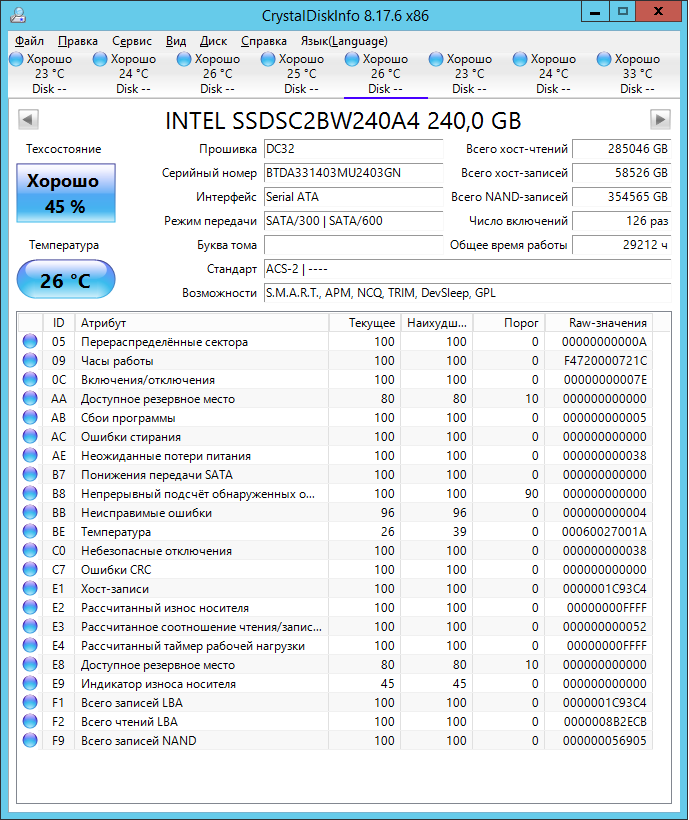Click status orb next to Температура attribute

30,532
